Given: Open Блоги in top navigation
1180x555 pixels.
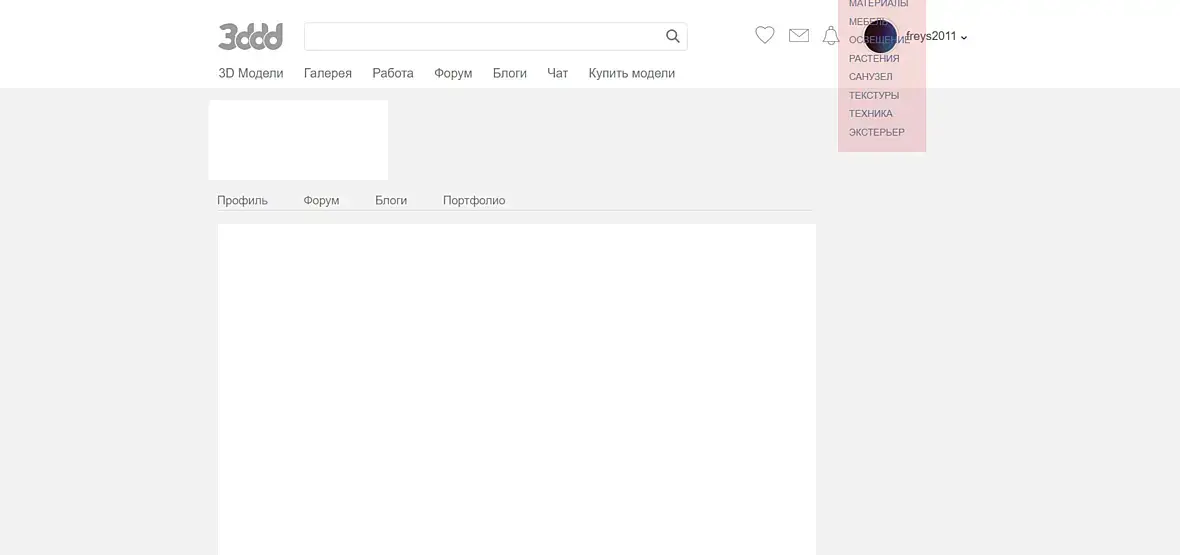Looking at the screenshot, I should click(x=509, y=73).
